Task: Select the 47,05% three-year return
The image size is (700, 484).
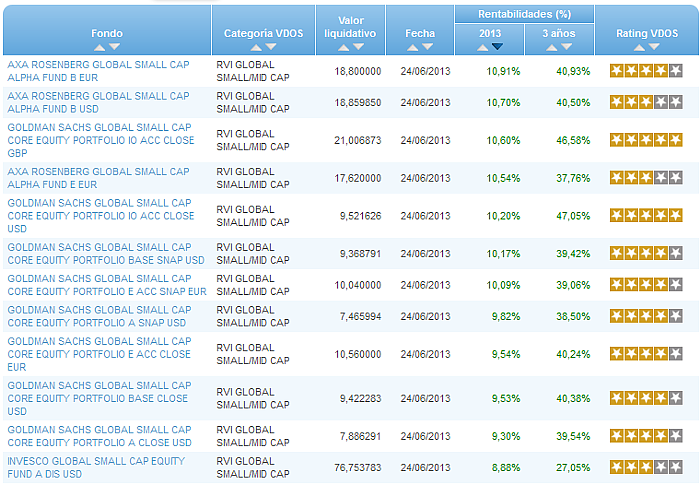Action: [x=573, y=216]
